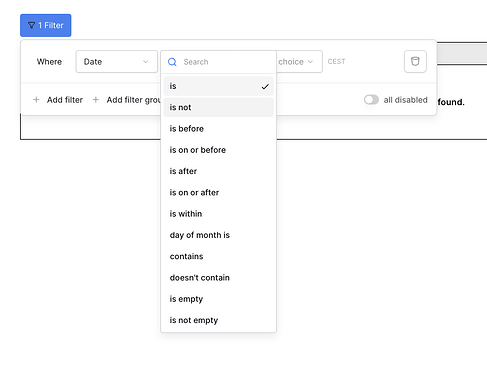Select 'day of month is' option
The image size is (487, 375).
[218, 235]
